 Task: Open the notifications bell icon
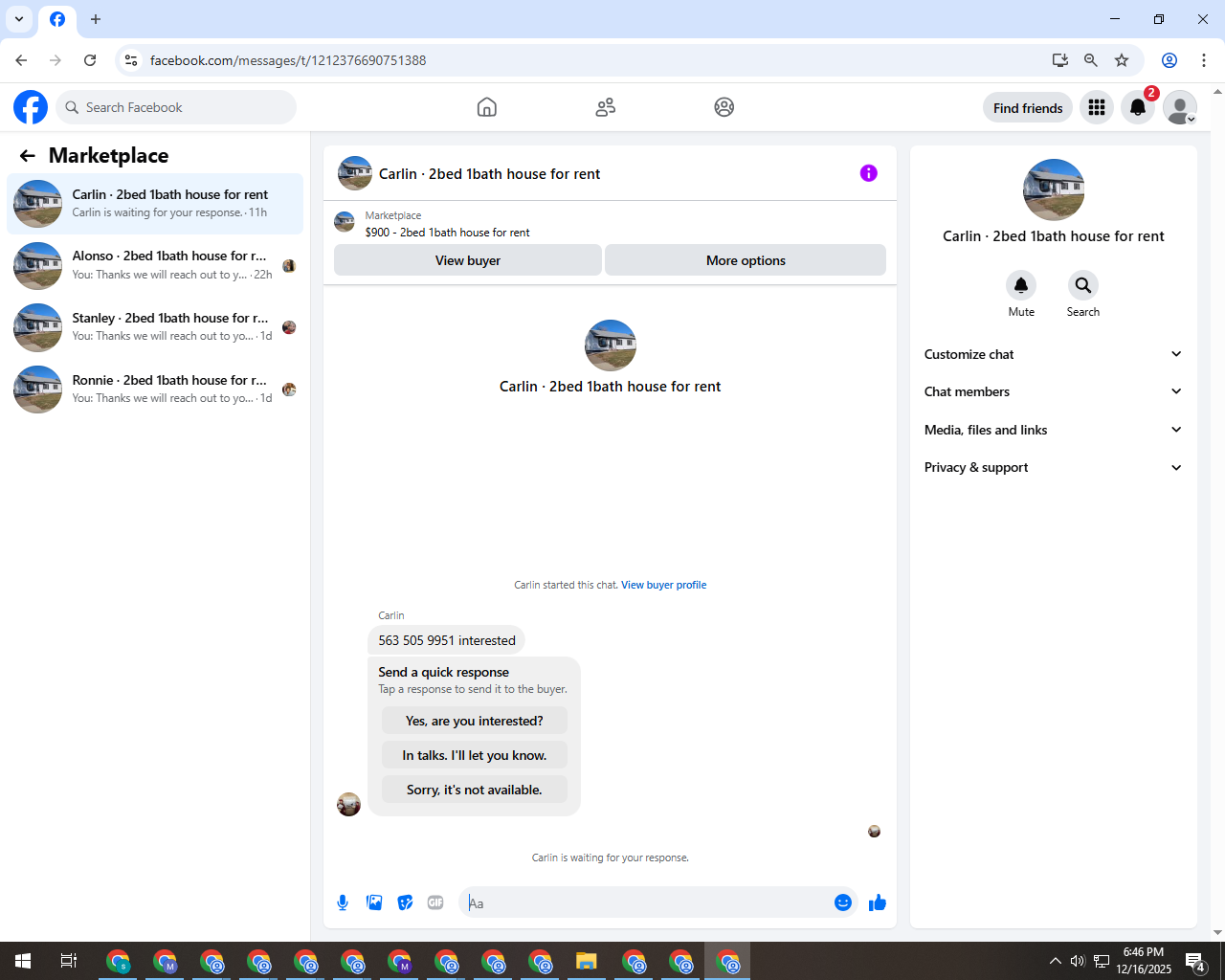point(1138,107)
